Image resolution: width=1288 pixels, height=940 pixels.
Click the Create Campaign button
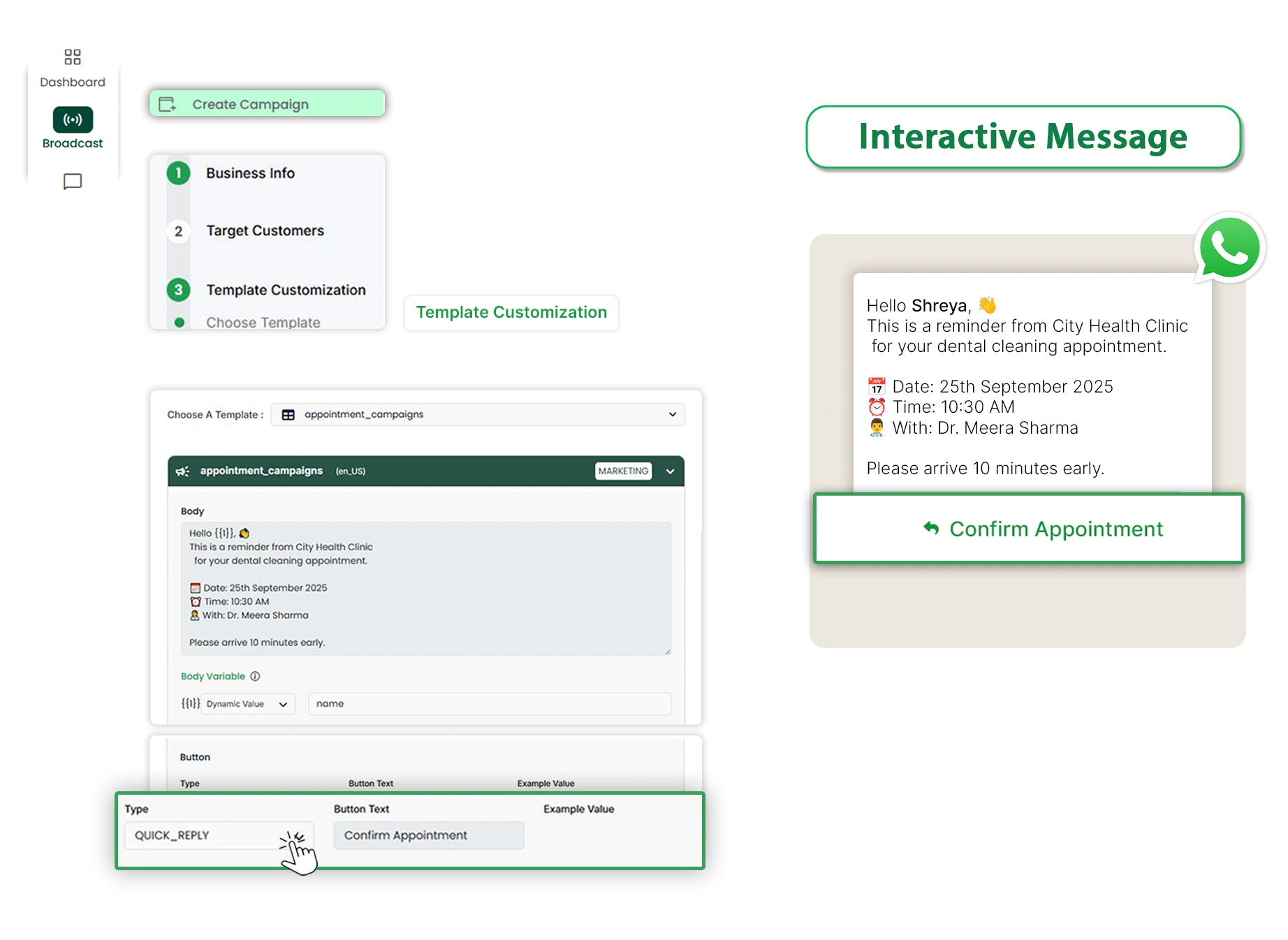pyautogui.click(x=267, y=103)
